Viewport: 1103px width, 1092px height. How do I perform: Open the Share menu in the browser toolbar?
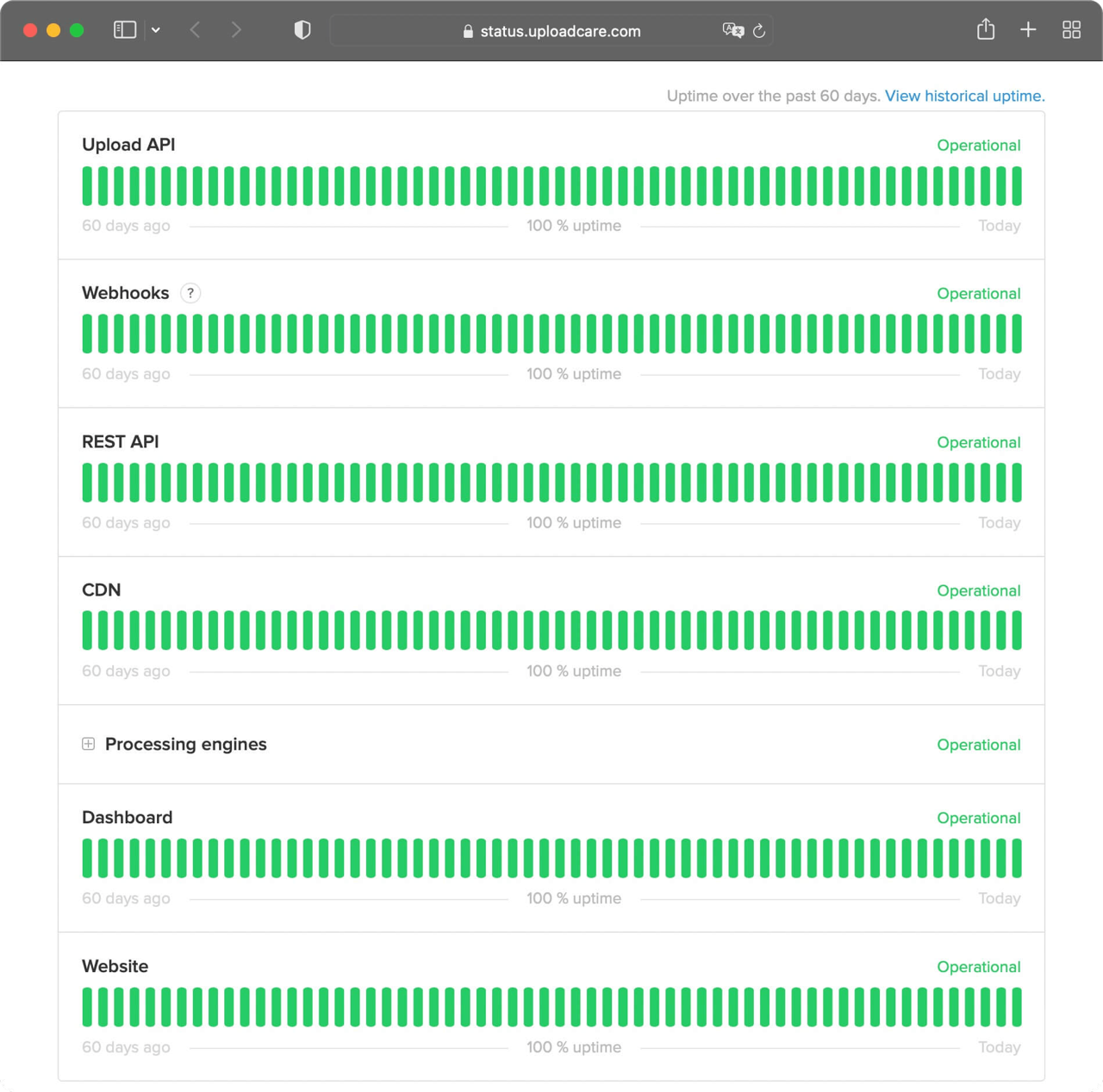[985, 29]
